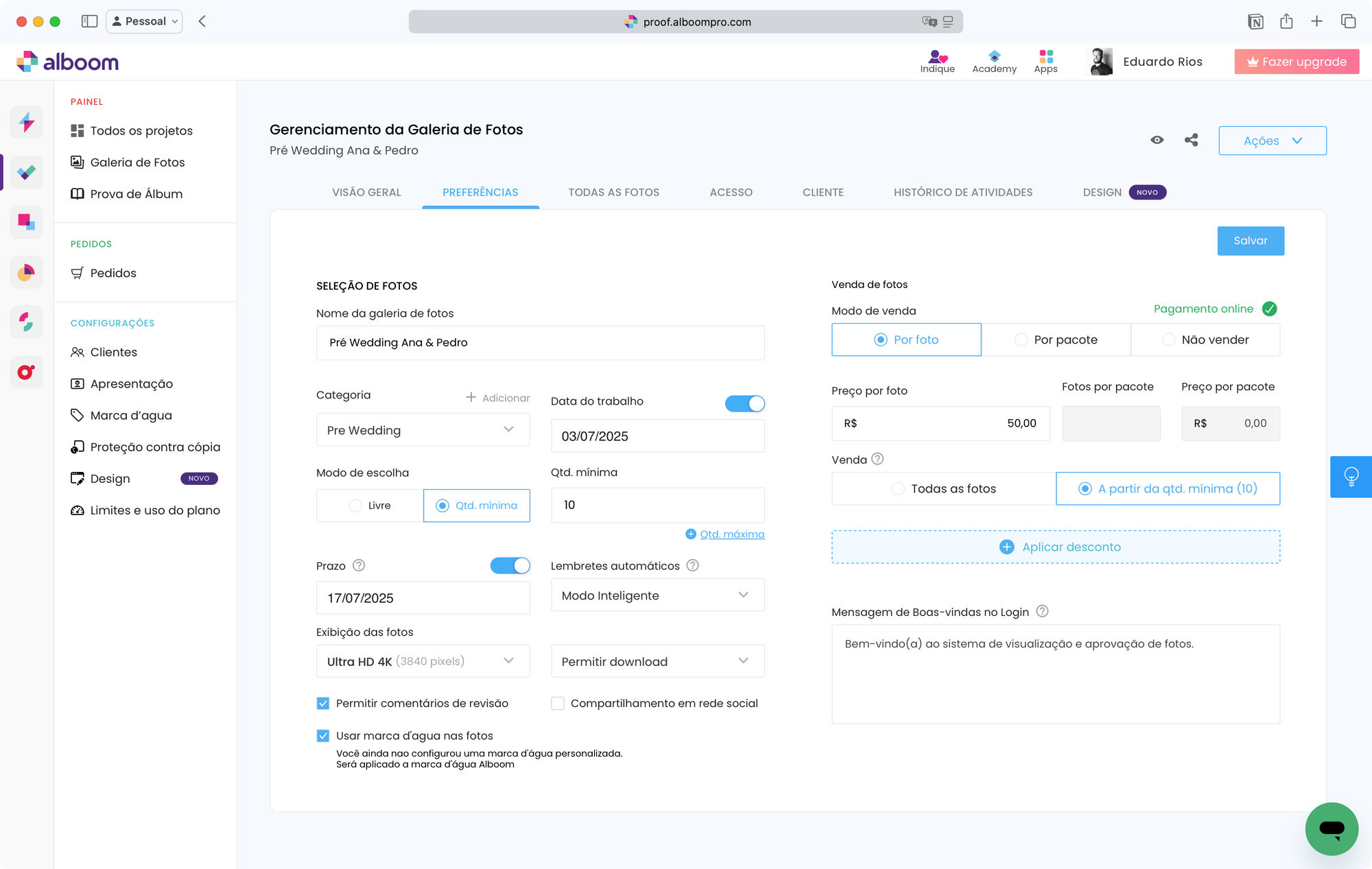
Task: Click the lightbulb tips side button
Action: pyautogui.click(x=1351, y=476)
